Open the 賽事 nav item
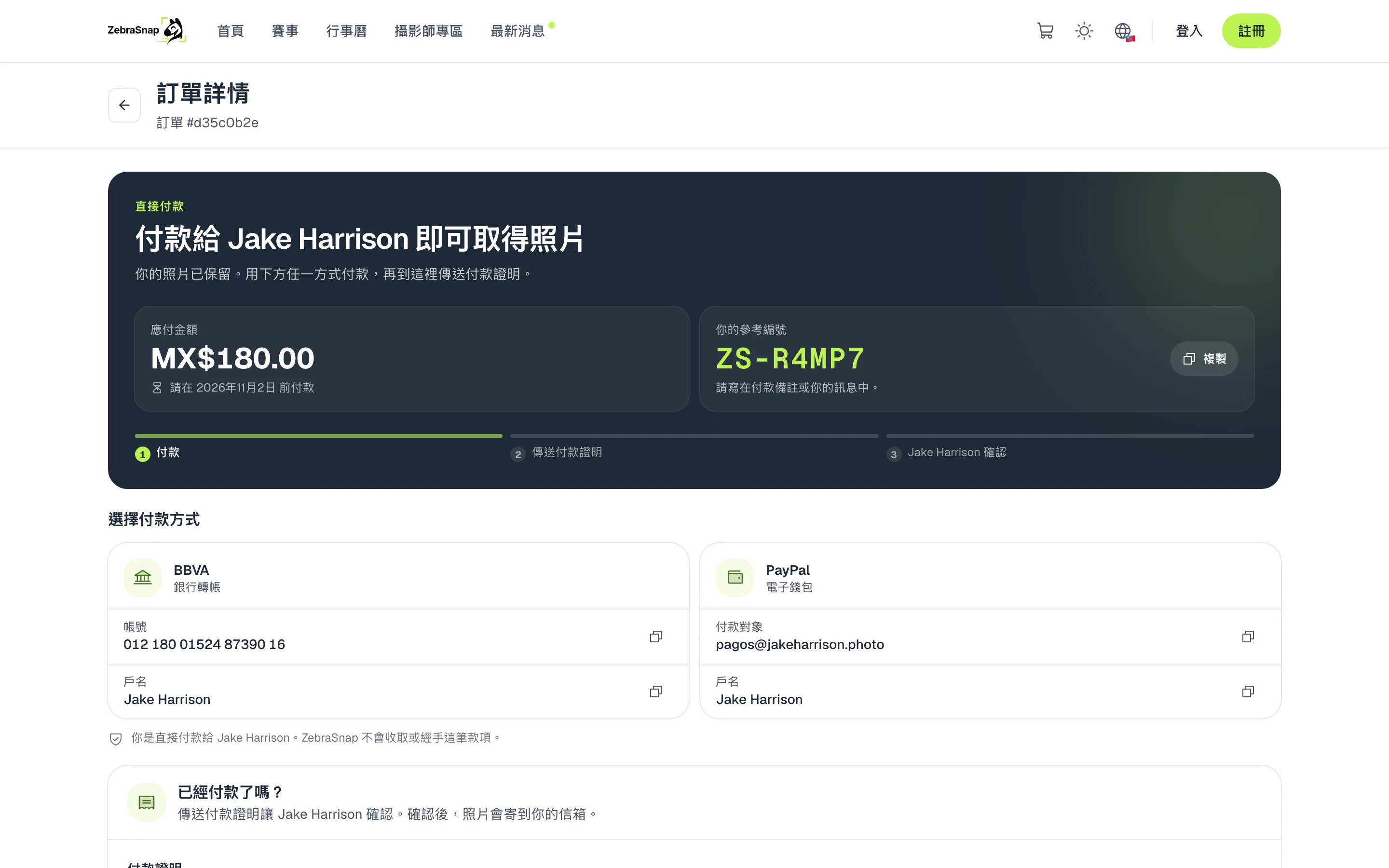 285,31
